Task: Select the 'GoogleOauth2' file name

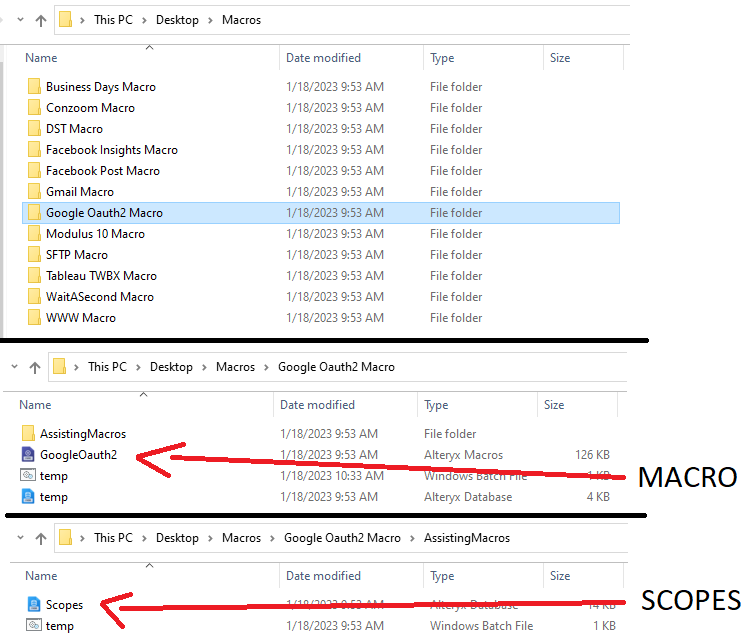Action: coord(78,454)
